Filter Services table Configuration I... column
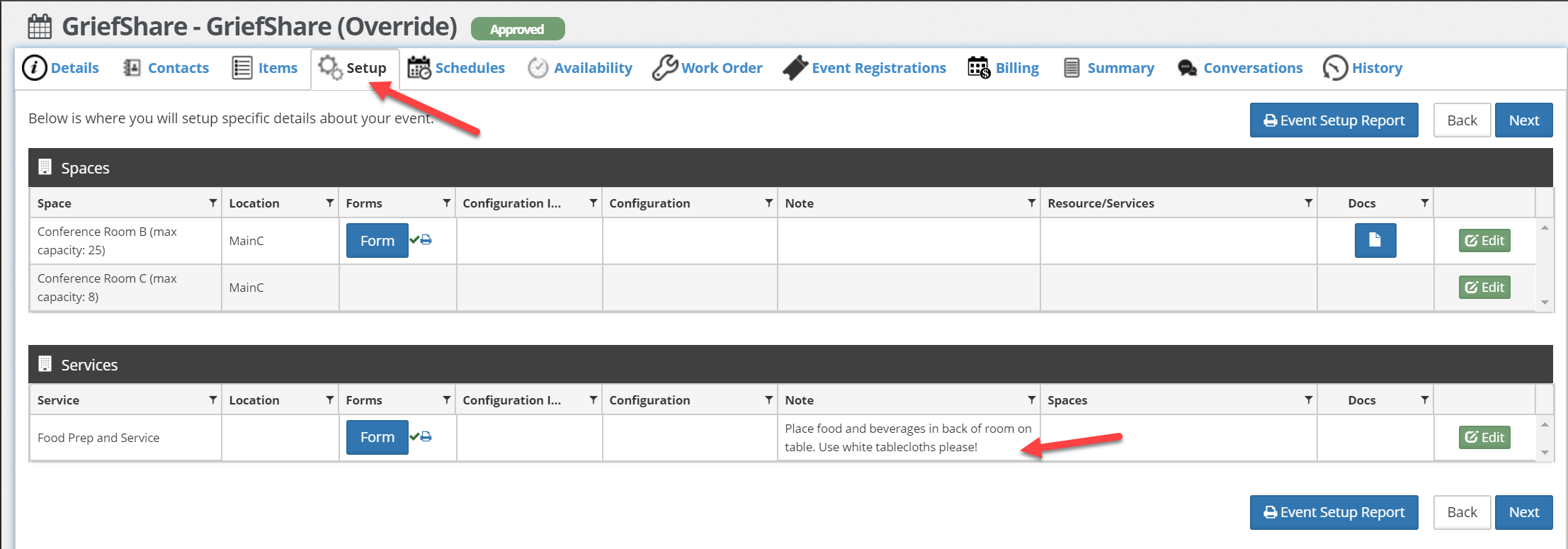This screenshot has width=1568, height=549. point(593,400)
